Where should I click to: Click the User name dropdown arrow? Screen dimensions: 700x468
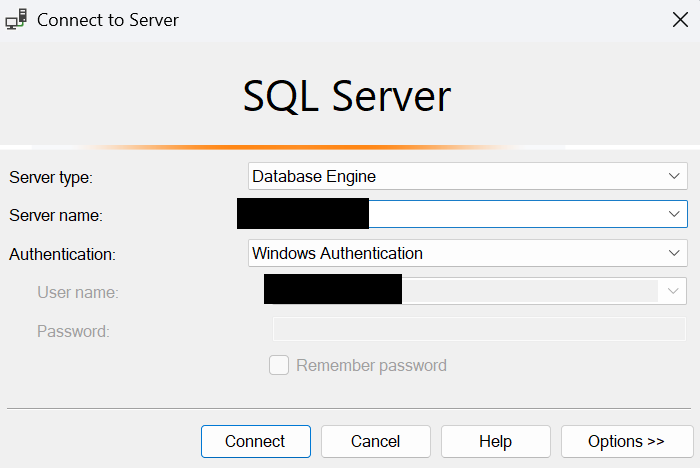[x=672, y=291]
